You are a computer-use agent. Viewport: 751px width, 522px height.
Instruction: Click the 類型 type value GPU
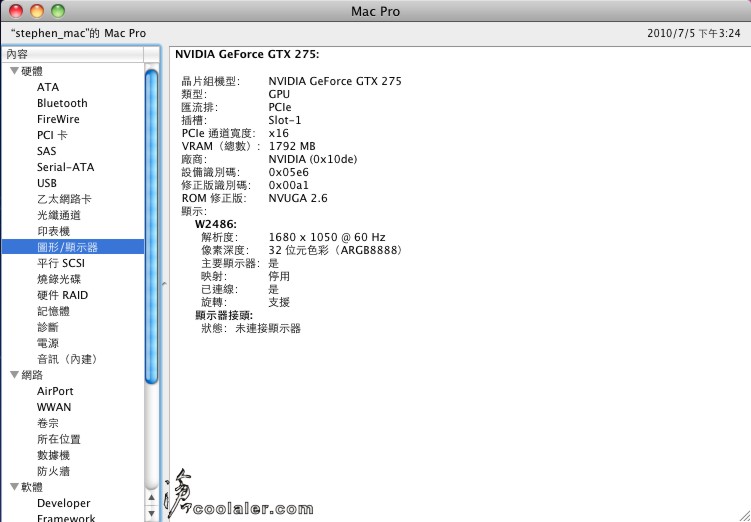[279, 94]
